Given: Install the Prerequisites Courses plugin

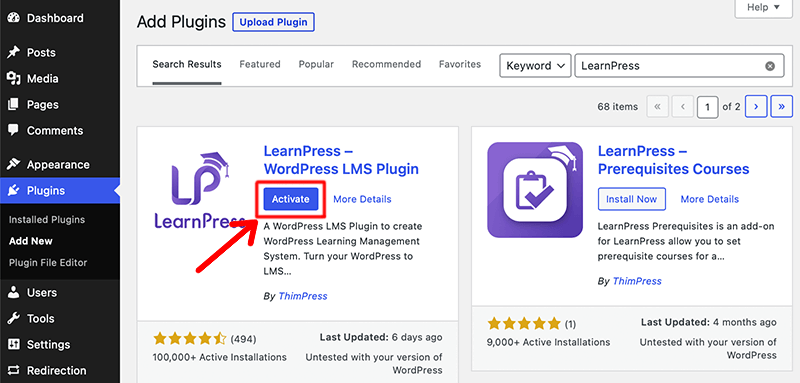Looking at the screenshot, I should point(632,199).
